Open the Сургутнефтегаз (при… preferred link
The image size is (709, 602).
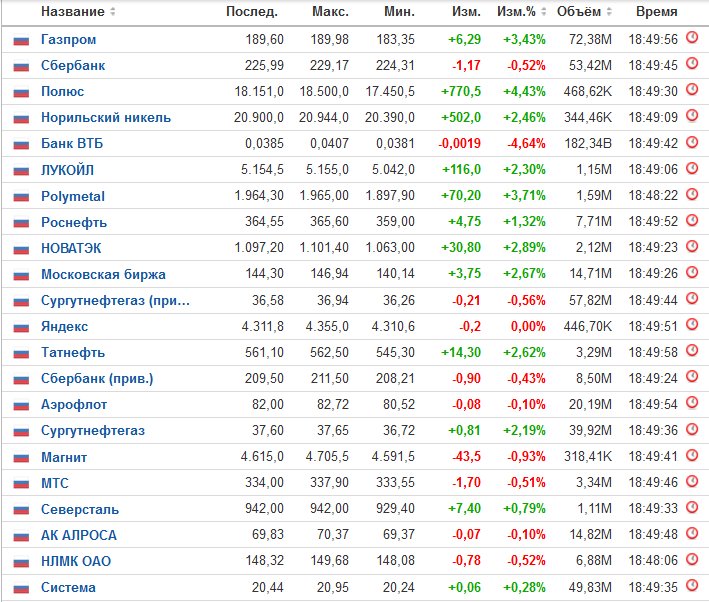115,300
